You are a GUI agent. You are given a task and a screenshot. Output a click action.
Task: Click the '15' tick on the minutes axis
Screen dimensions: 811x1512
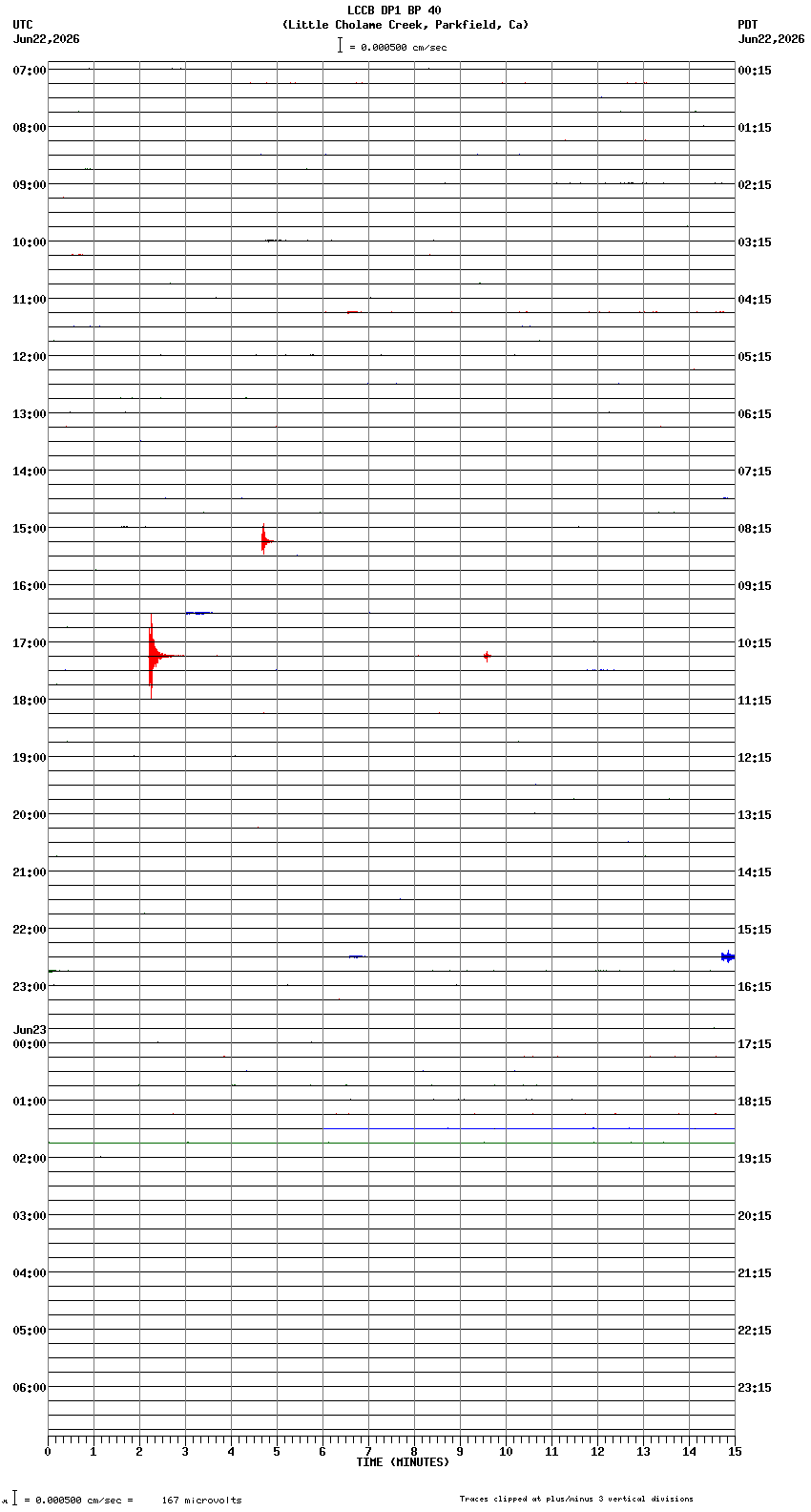[735, 1452]
